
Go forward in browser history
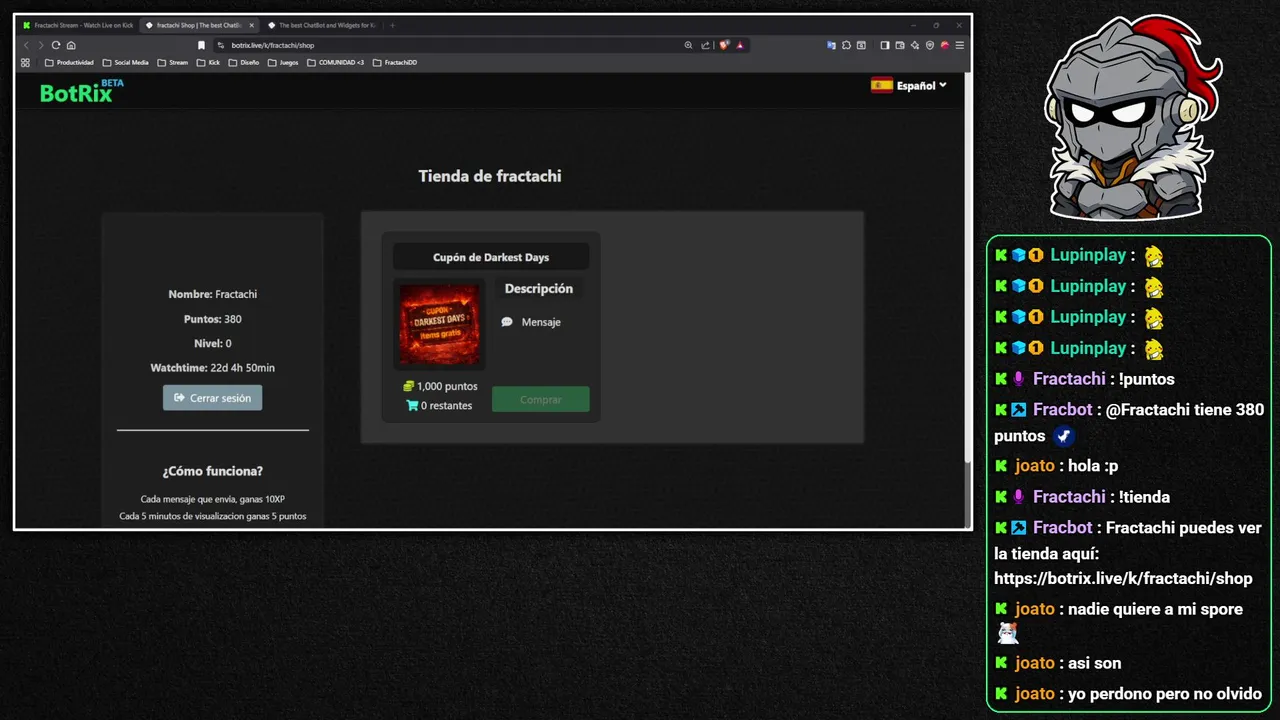(x=41, y=45)
